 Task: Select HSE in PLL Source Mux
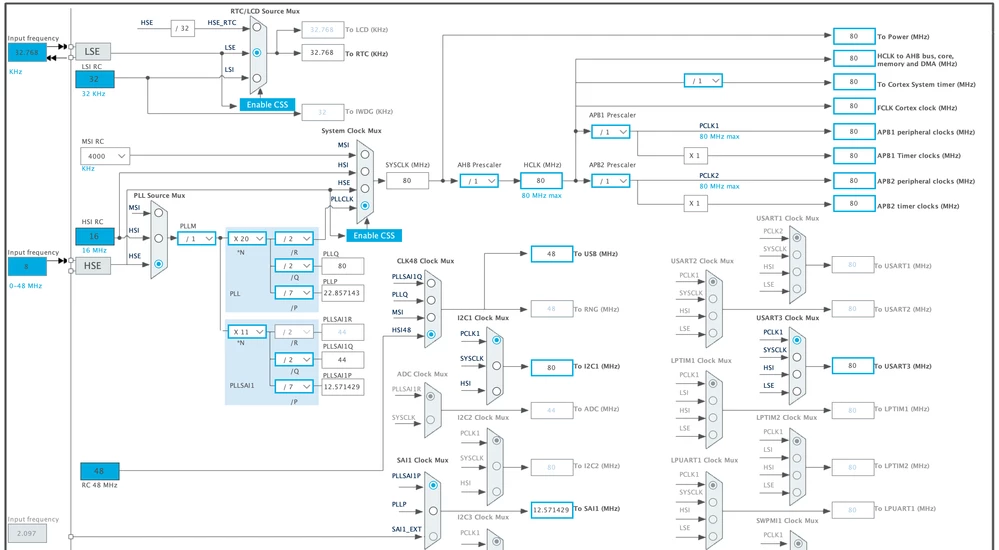(x=159, y=264)
